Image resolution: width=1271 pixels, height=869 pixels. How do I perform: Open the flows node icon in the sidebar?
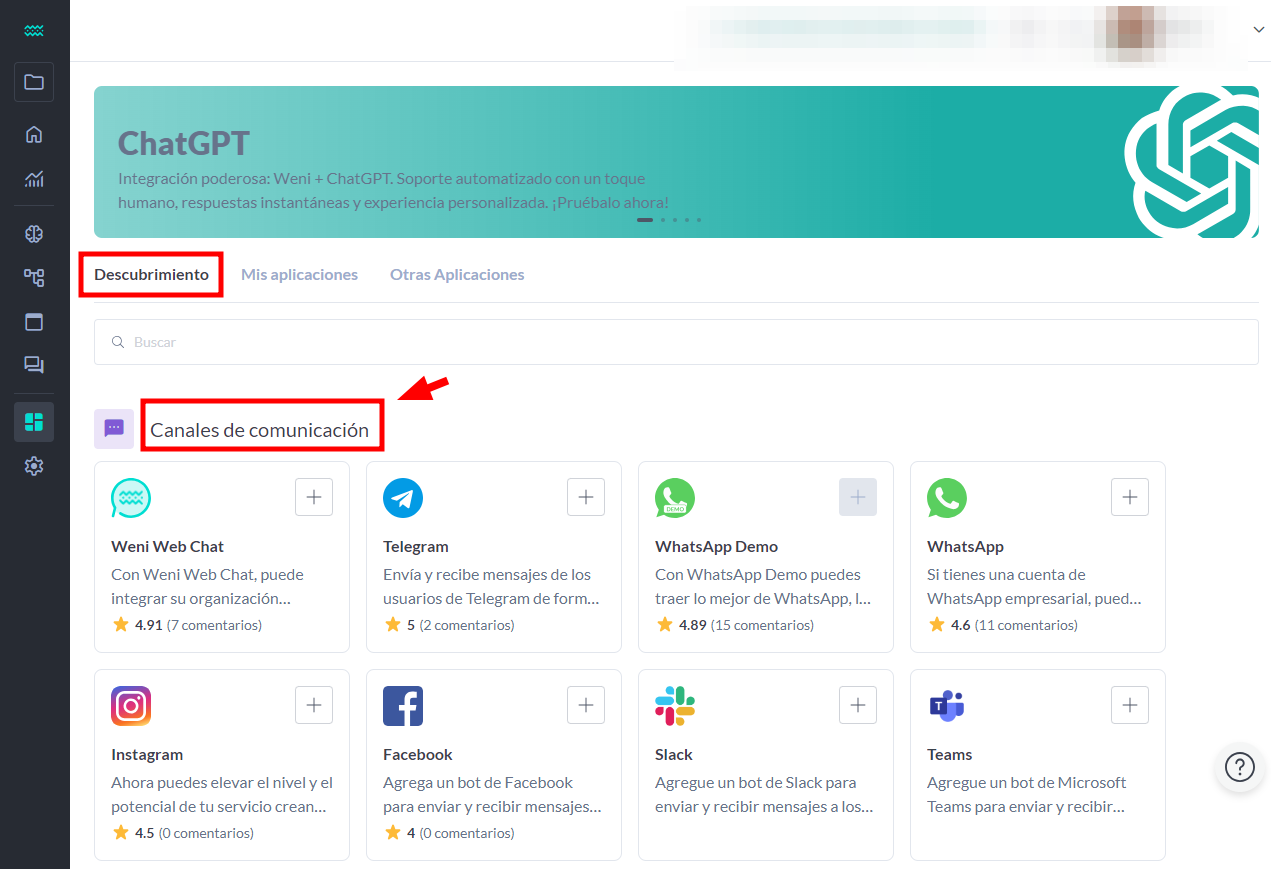click(34, 277)
